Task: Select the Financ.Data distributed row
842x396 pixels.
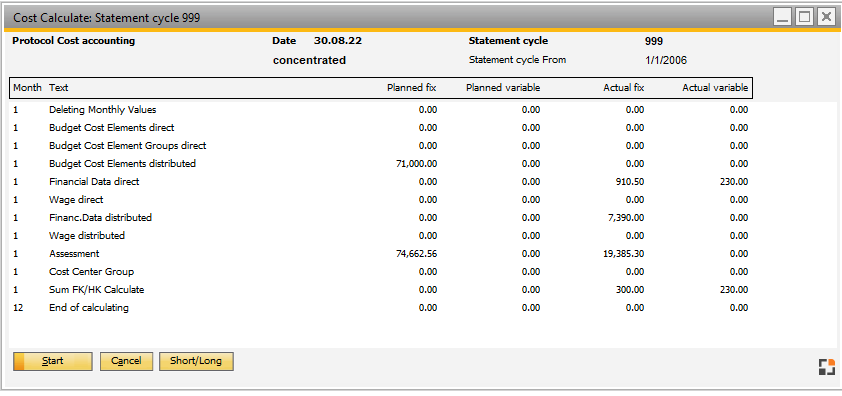Action: pyautogui.click(x=380, y=218)
